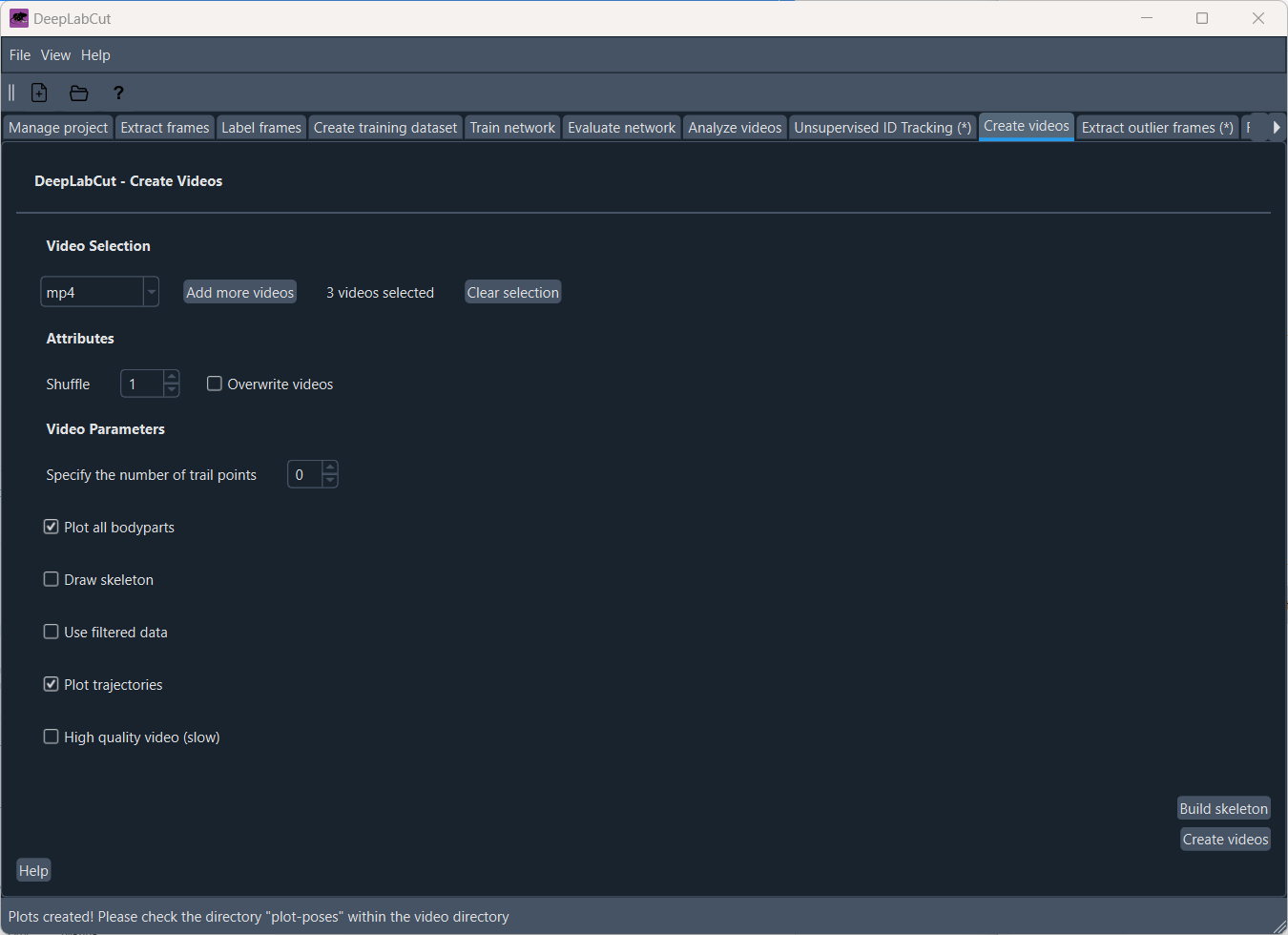Increase the Shuffle value with up arrow
The image size is (1288, 935).
click(x=172, y=377)
